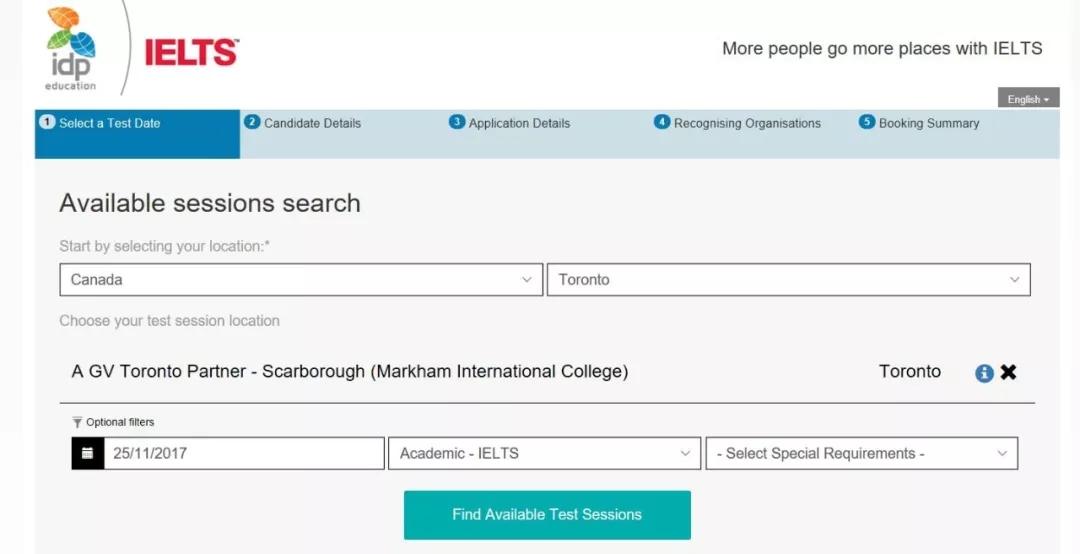Change language with the English selector
1080x554 pixels.
click(1028, 99)
